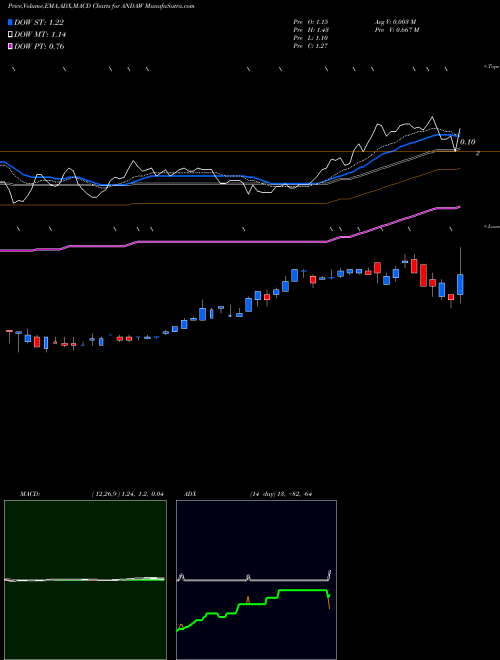The image size is (500, 660).
Task: Click the 'Avg V: 0.003 M' value
Action: pyautogui.click(x=396, y=22)
